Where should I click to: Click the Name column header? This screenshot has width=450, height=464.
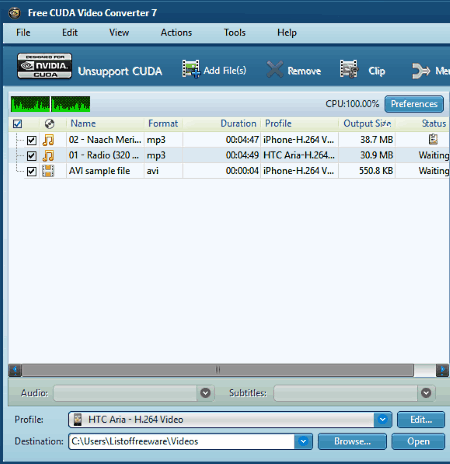click(x=83, y=124)
